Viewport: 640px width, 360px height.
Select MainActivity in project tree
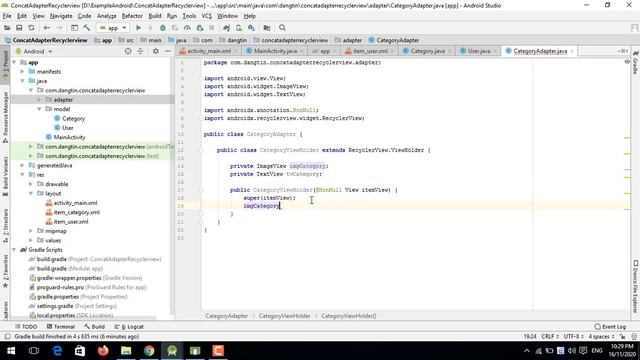[x=69, y=137]
